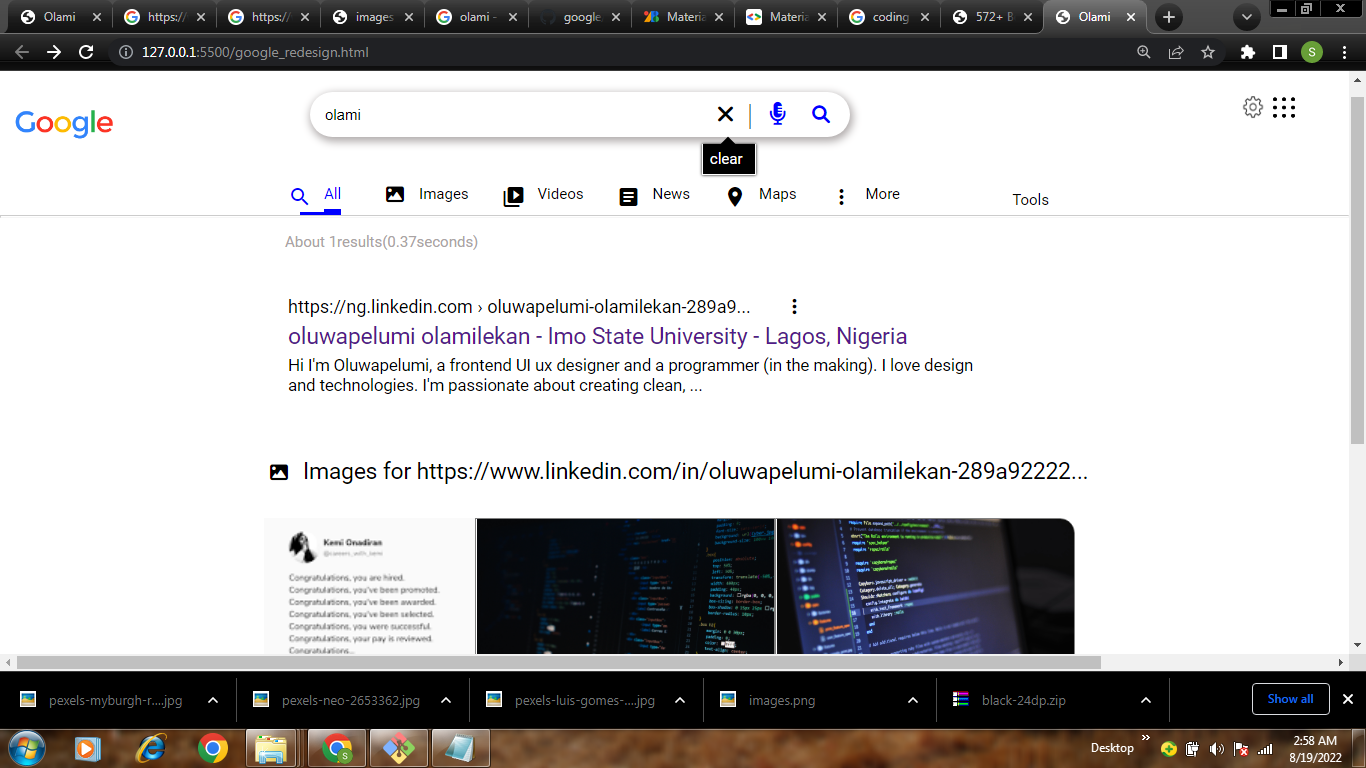The height and width of the screenshot is (768, 1366).
Task: Click the Maps pin icon
Action: pos(734,195)
